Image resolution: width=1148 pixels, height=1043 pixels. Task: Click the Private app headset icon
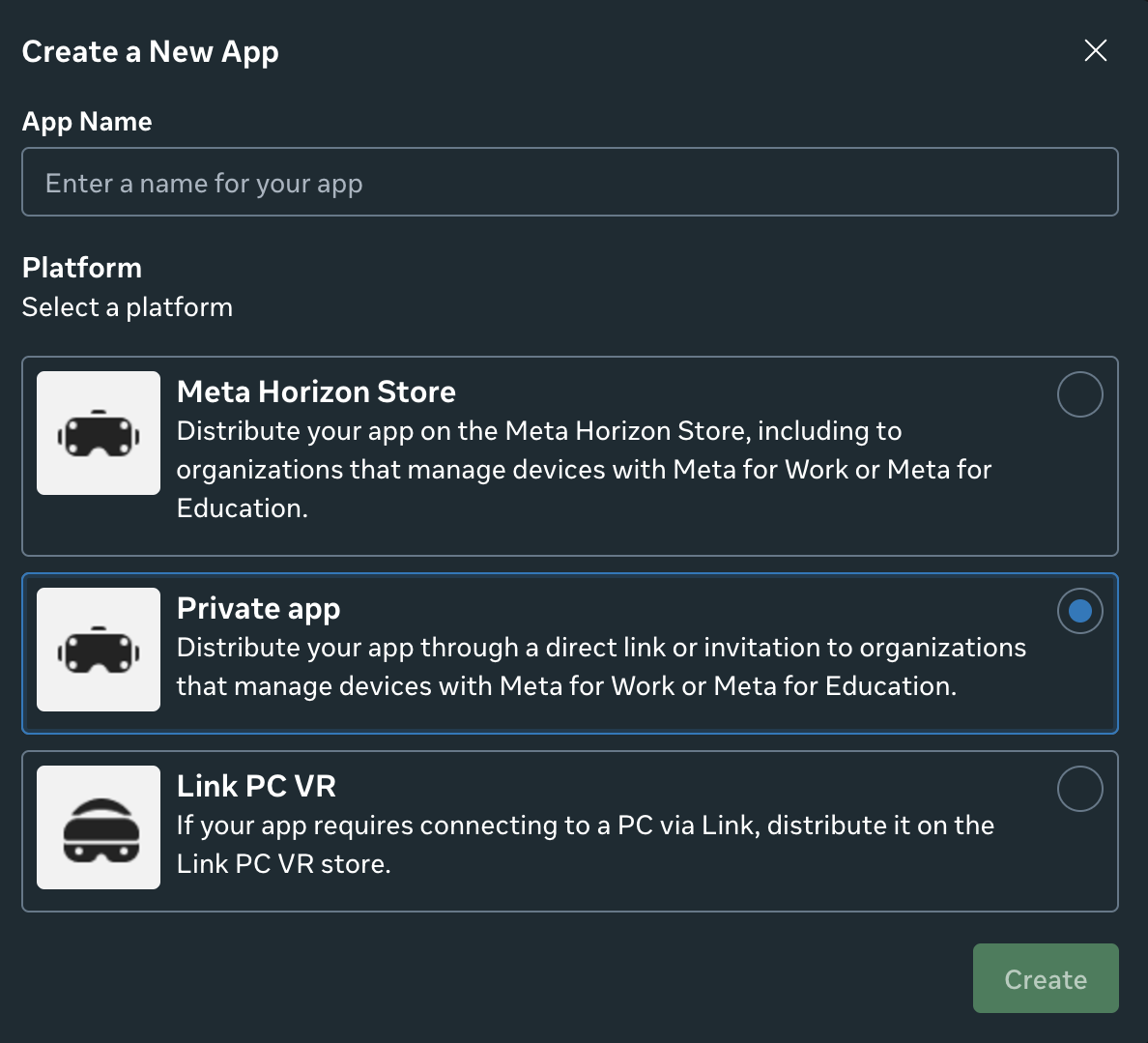click(x=99, y=650)
